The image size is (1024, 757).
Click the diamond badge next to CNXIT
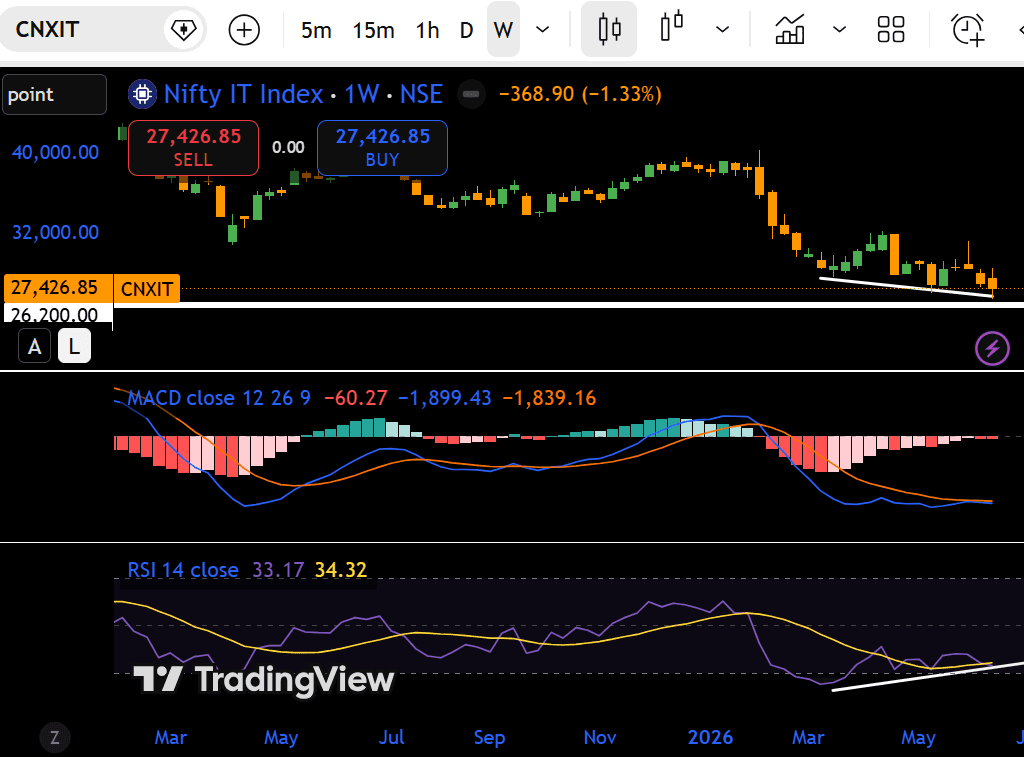[184, 30]
